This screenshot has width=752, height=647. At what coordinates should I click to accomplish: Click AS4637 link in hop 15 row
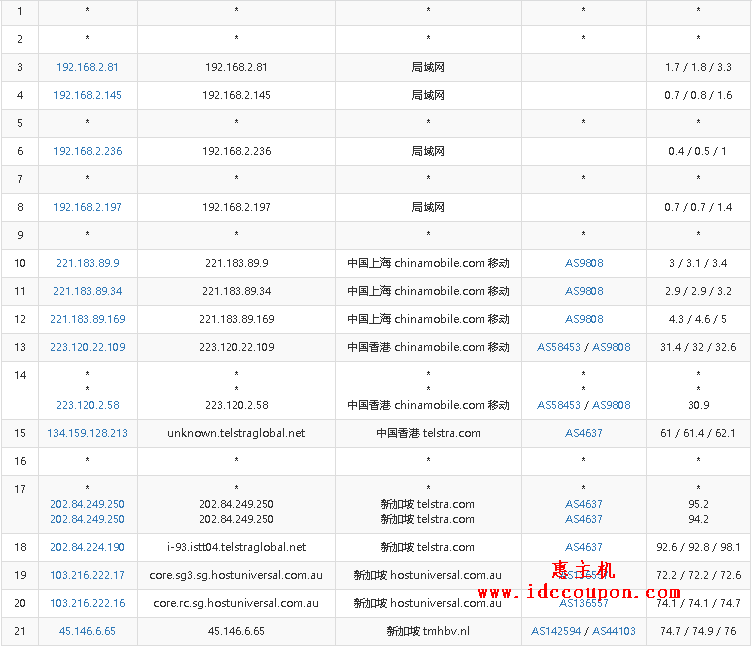tap(584, 433)
